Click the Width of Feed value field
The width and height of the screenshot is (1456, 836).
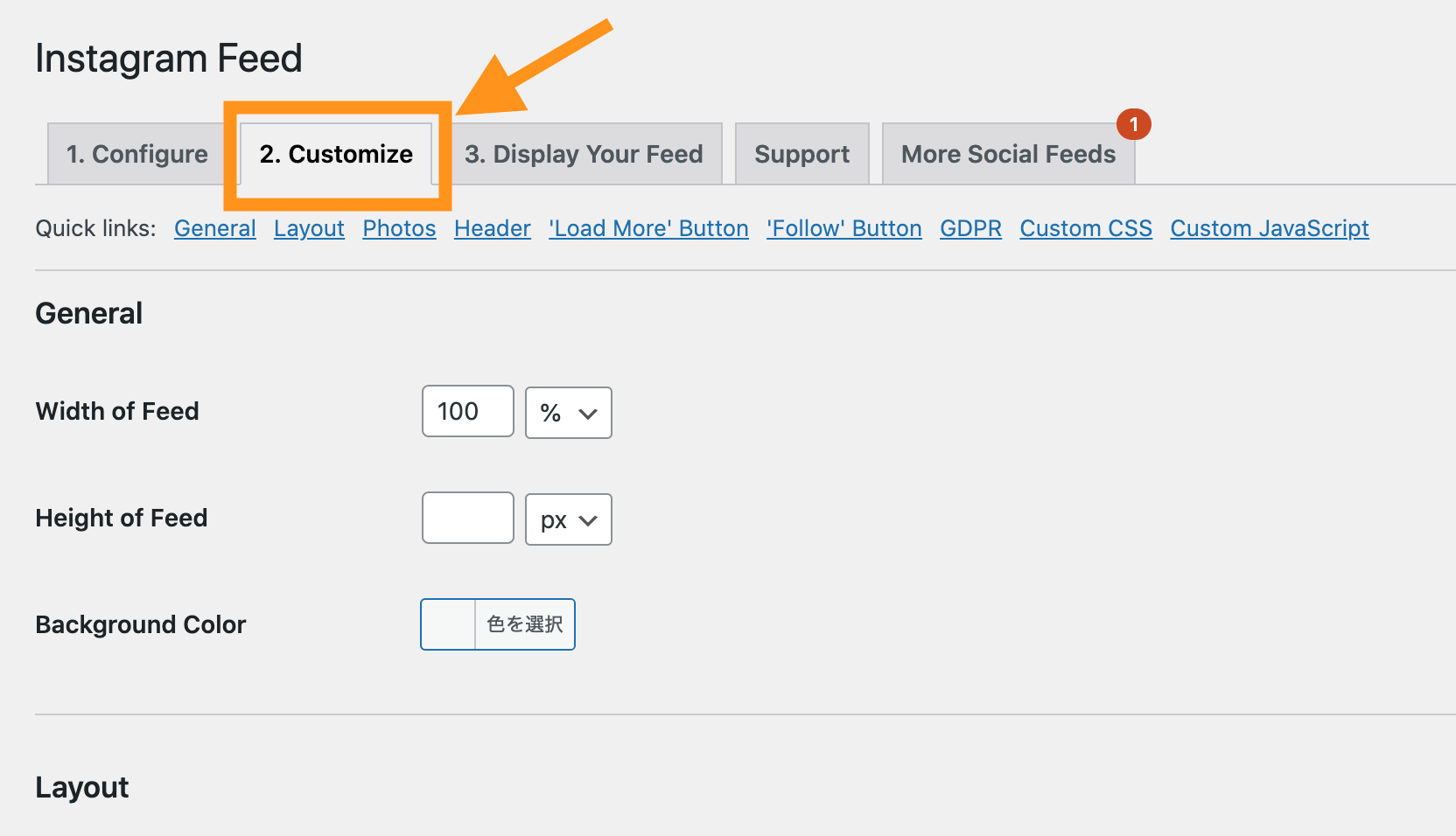coord(466,411)
